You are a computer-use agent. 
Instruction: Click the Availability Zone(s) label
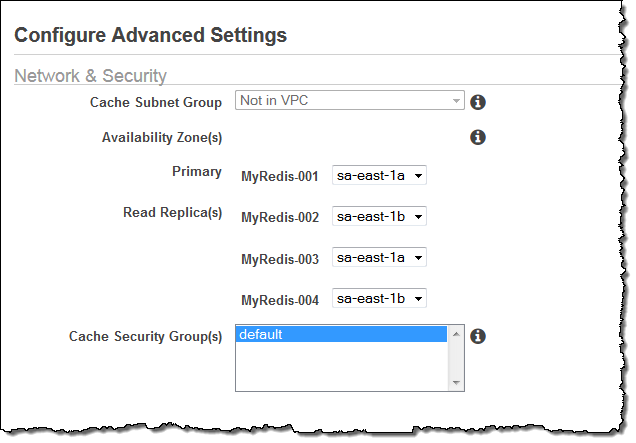(162, 137)
